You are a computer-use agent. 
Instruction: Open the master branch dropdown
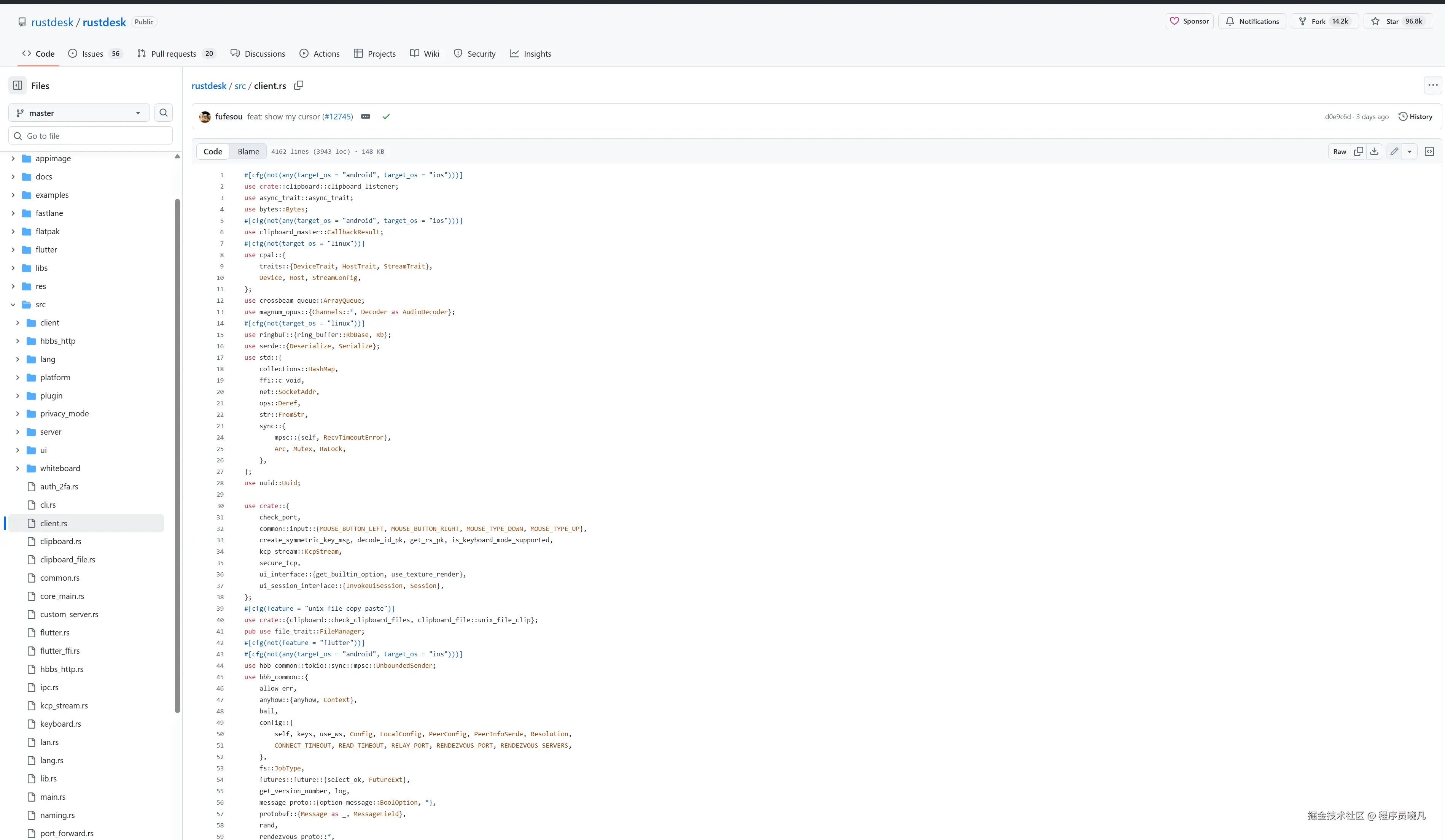pyautogui.click(x=79, y=113)
